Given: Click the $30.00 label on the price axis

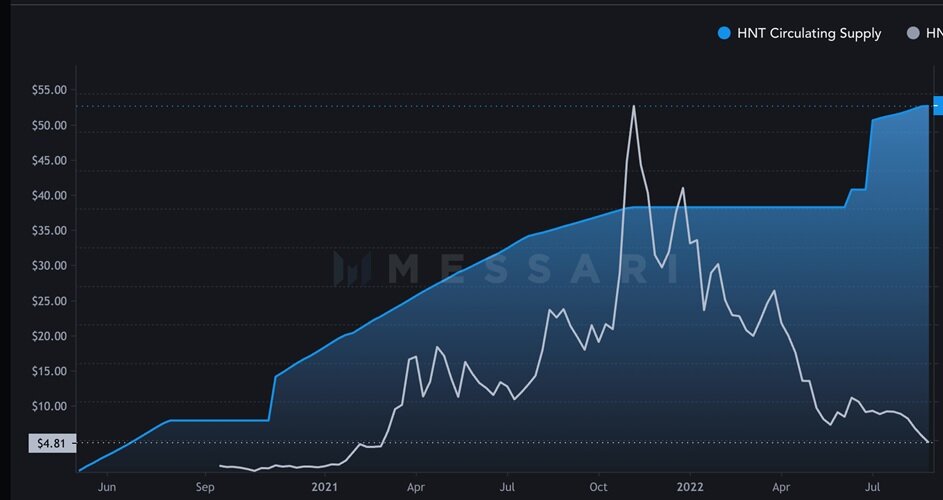Looking at the screenshot, I should (x=49, y=266).
